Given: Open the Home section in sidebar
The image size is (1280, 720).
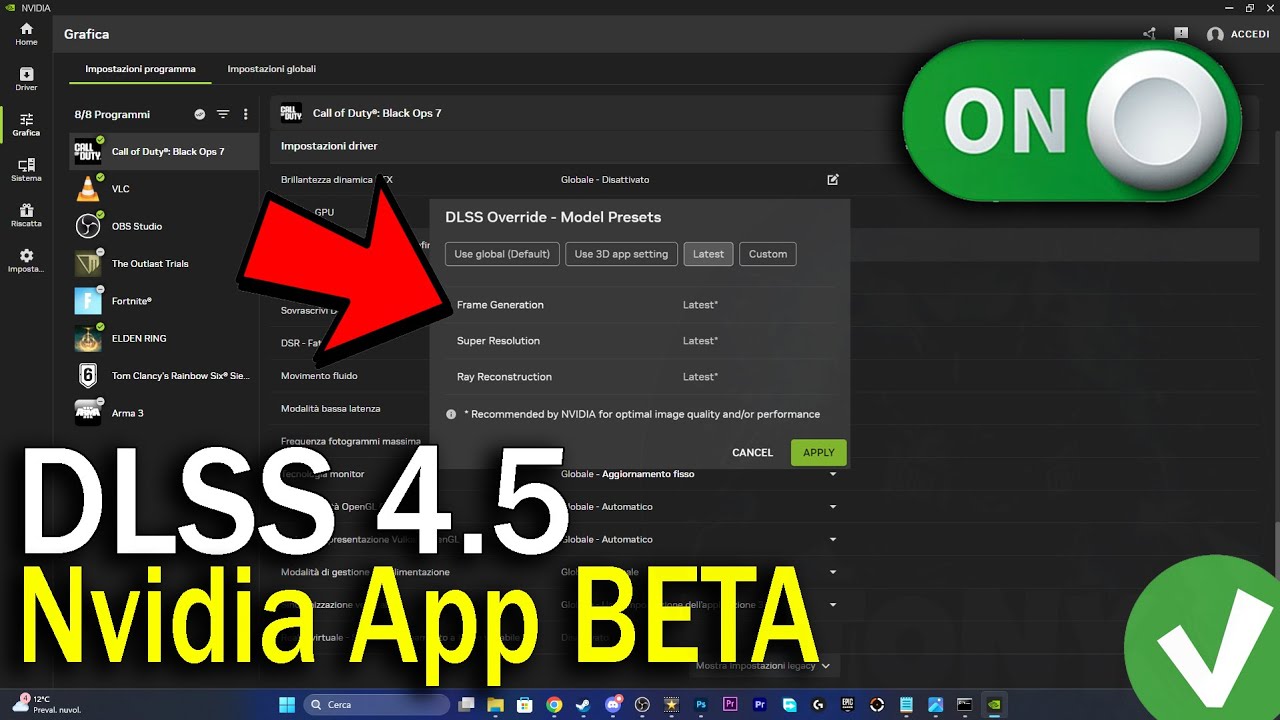Looking at the screenshot, I should 26,34.
